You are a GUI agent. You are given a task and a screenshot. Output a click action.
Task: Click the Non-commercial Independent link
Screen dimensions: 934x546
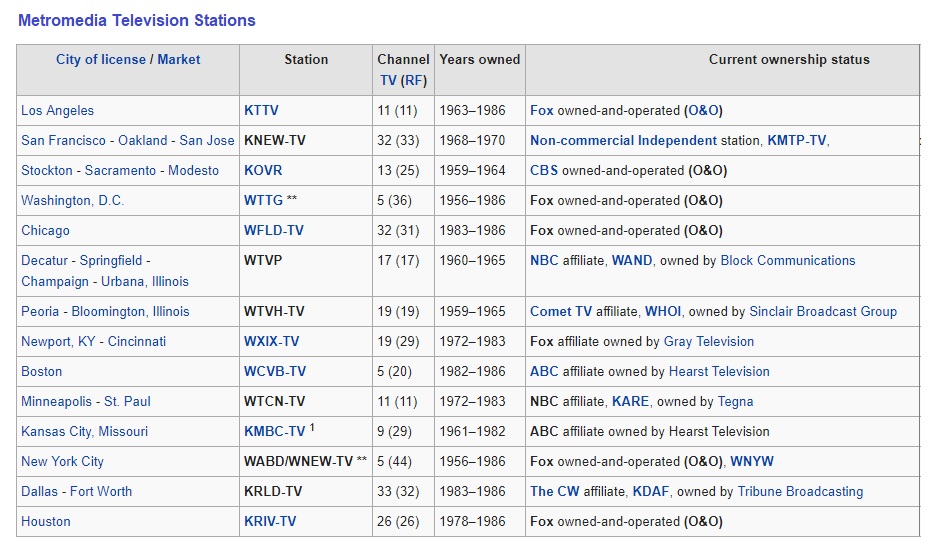[623, 141]
